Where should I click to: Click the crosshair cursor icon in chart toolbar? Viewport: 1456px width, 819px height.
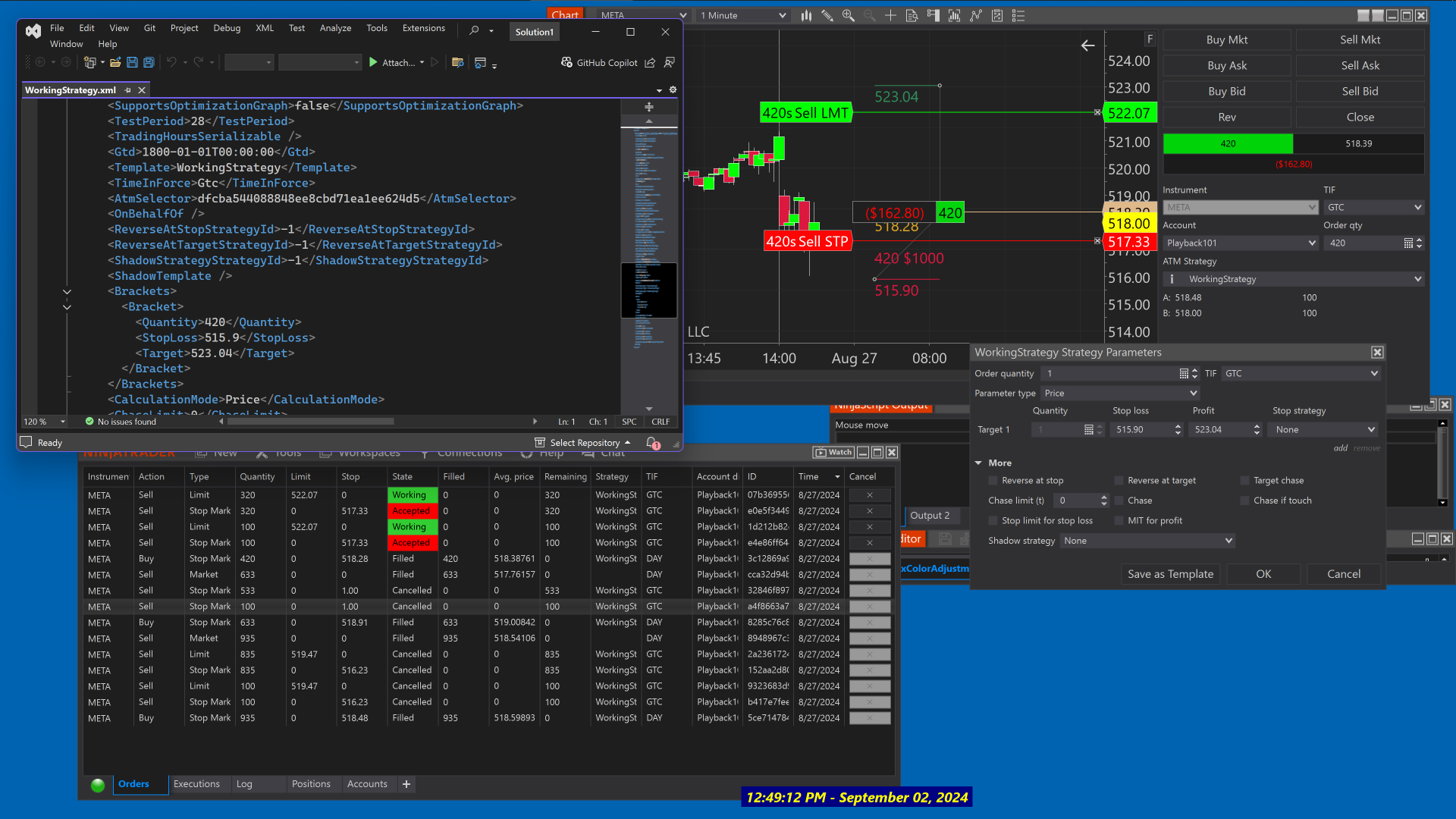890,15
